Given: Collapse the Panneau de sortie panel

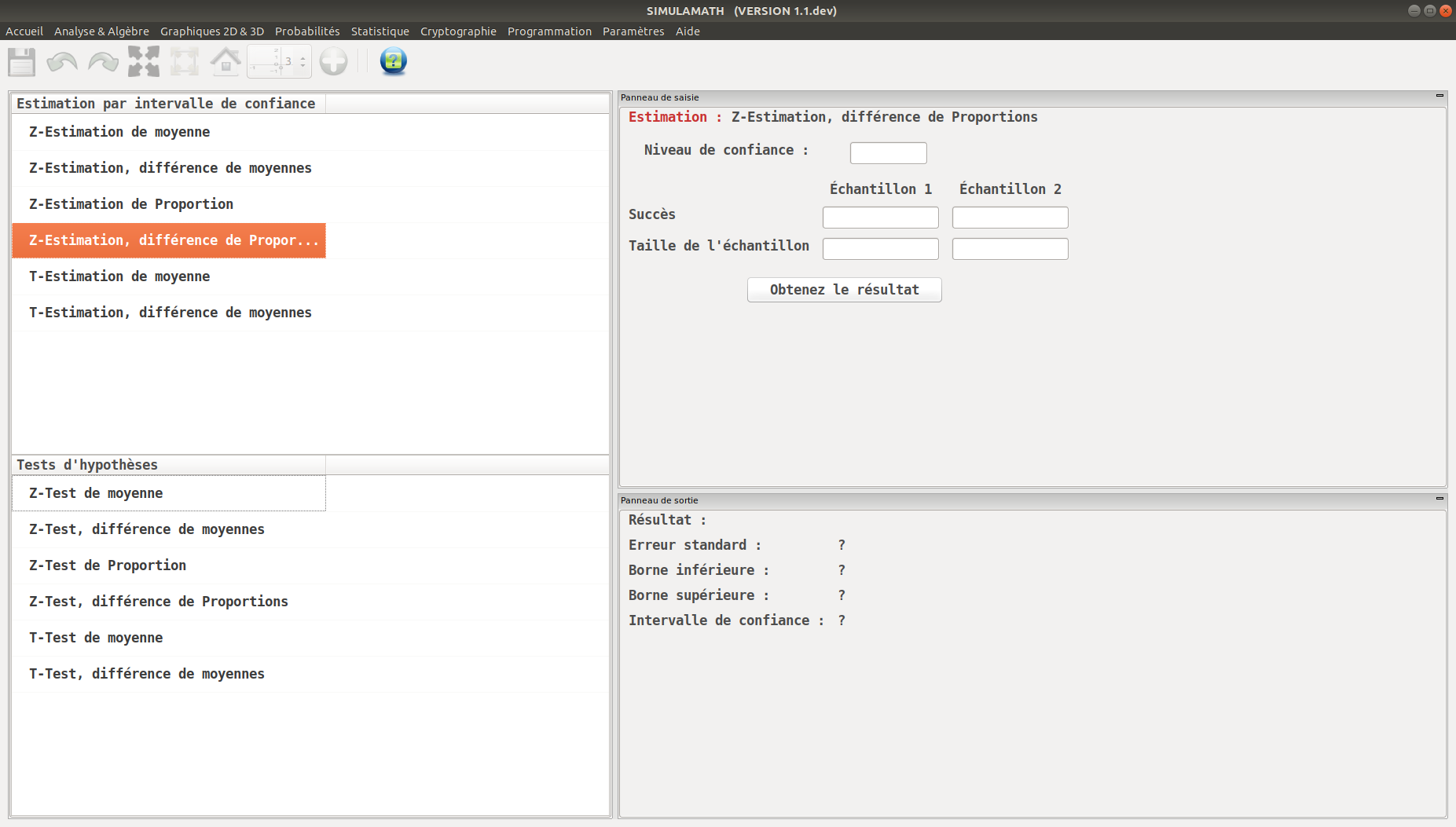Looking at the screenshot, I should (x=1439, y=499).
